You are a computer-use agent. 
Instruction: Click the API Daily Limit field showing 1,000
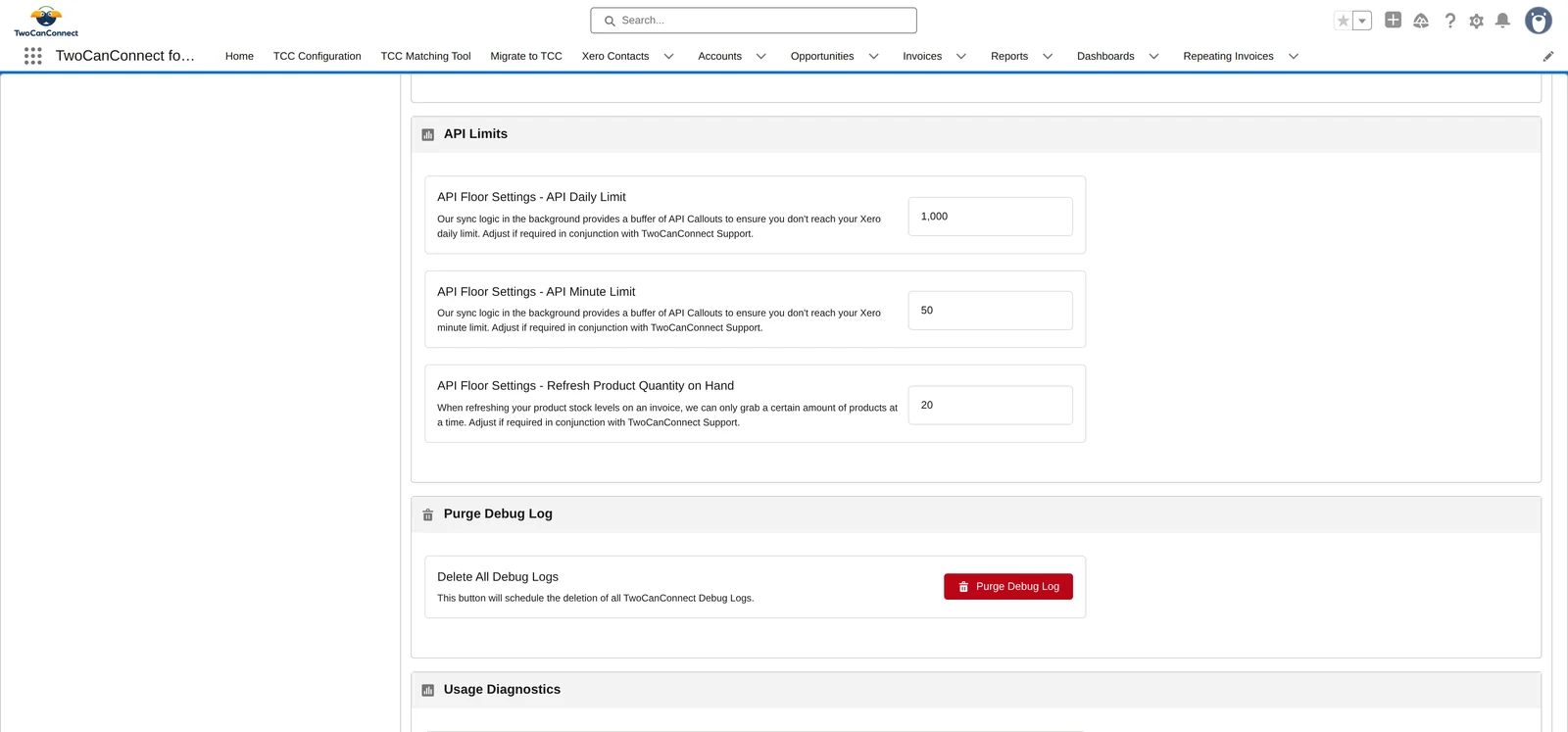click(x=990, y=217)
